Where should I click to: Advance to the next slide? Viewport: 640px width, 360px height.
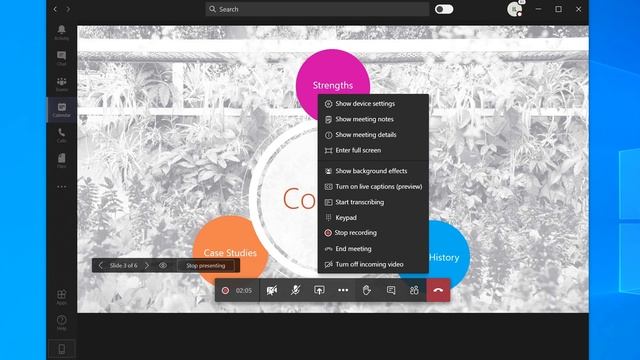[x=147, y=265]
